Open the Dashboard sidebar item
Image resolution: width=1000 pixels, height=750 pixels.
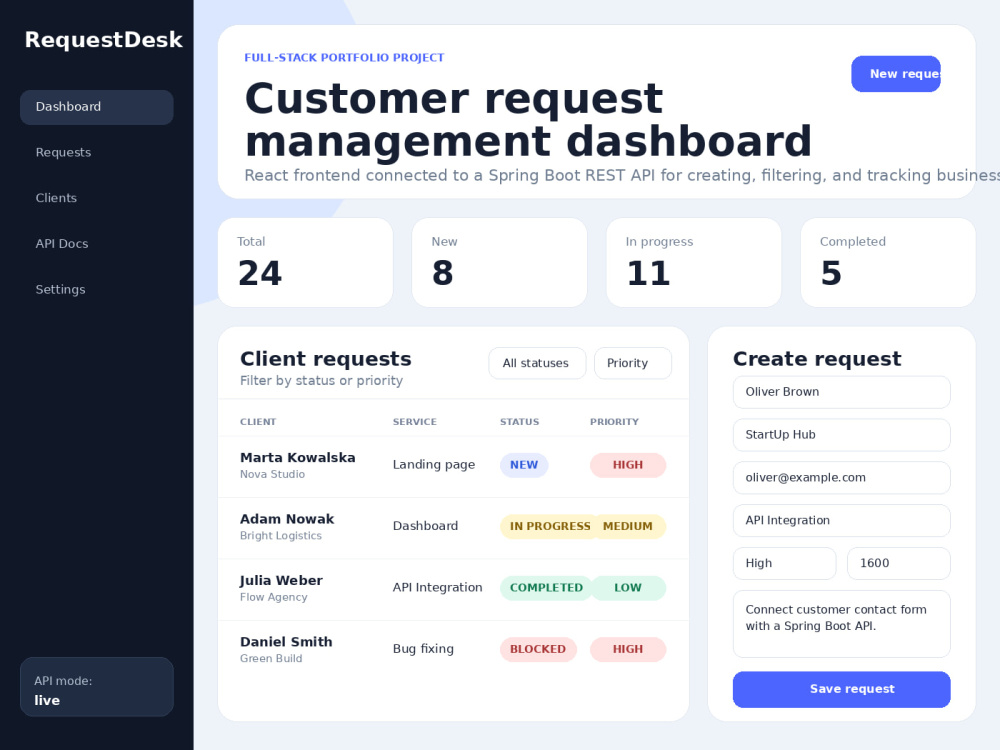(97, 107)
